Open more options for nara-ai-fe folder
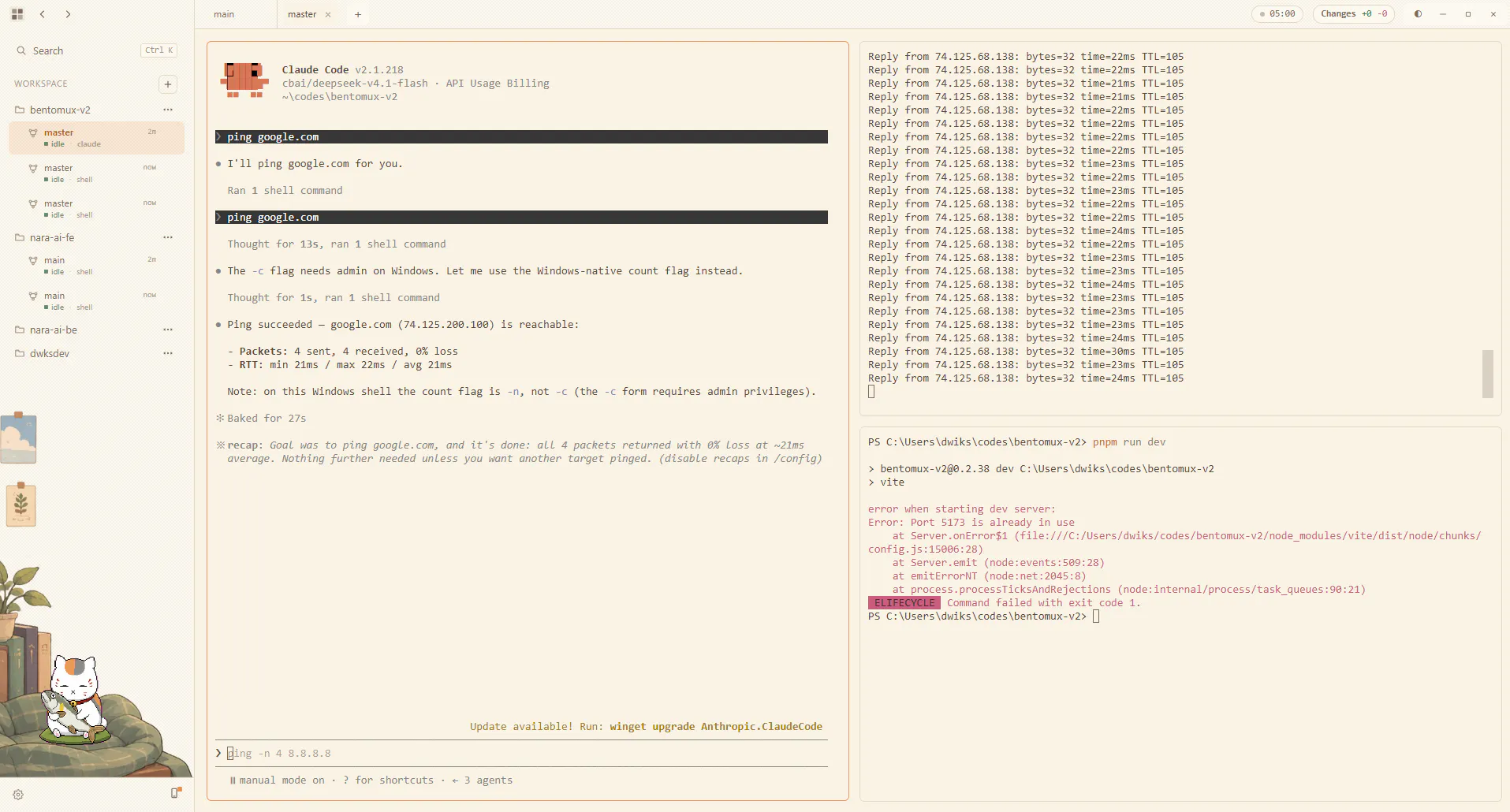This screenshot has height=812, width=1510. (168, 237)
